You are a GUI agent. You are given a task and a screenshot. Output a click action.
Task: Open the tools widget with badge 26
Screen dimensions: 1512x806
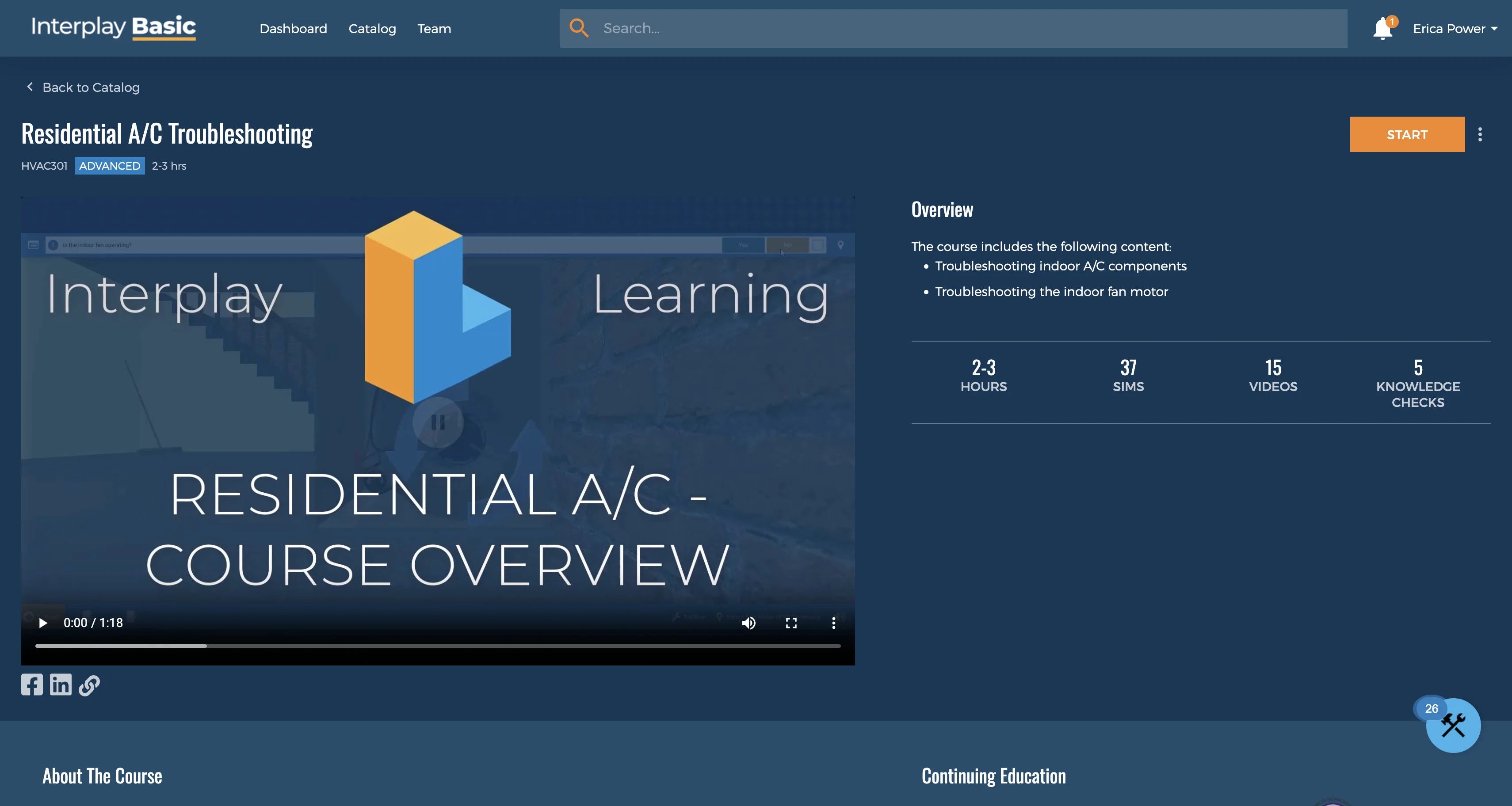coord(1453,725)
